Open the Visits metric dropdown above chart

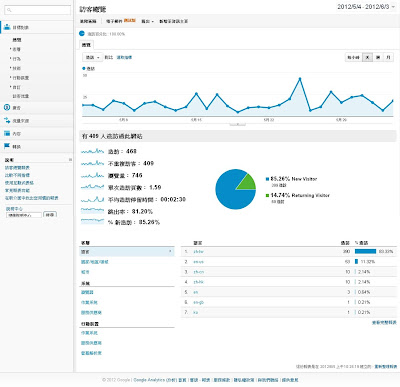[x=92, y=57]
